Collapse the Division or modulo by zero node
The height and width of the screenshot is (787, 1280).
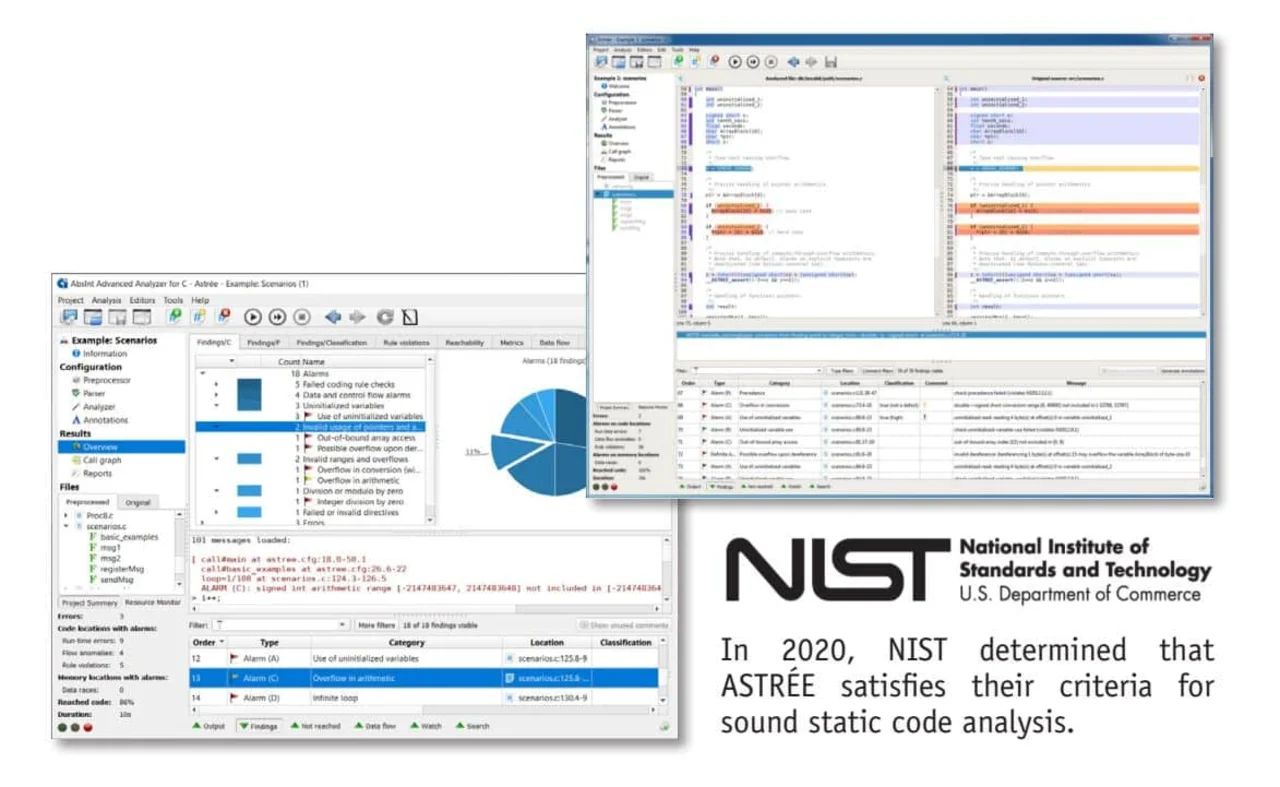217,491
